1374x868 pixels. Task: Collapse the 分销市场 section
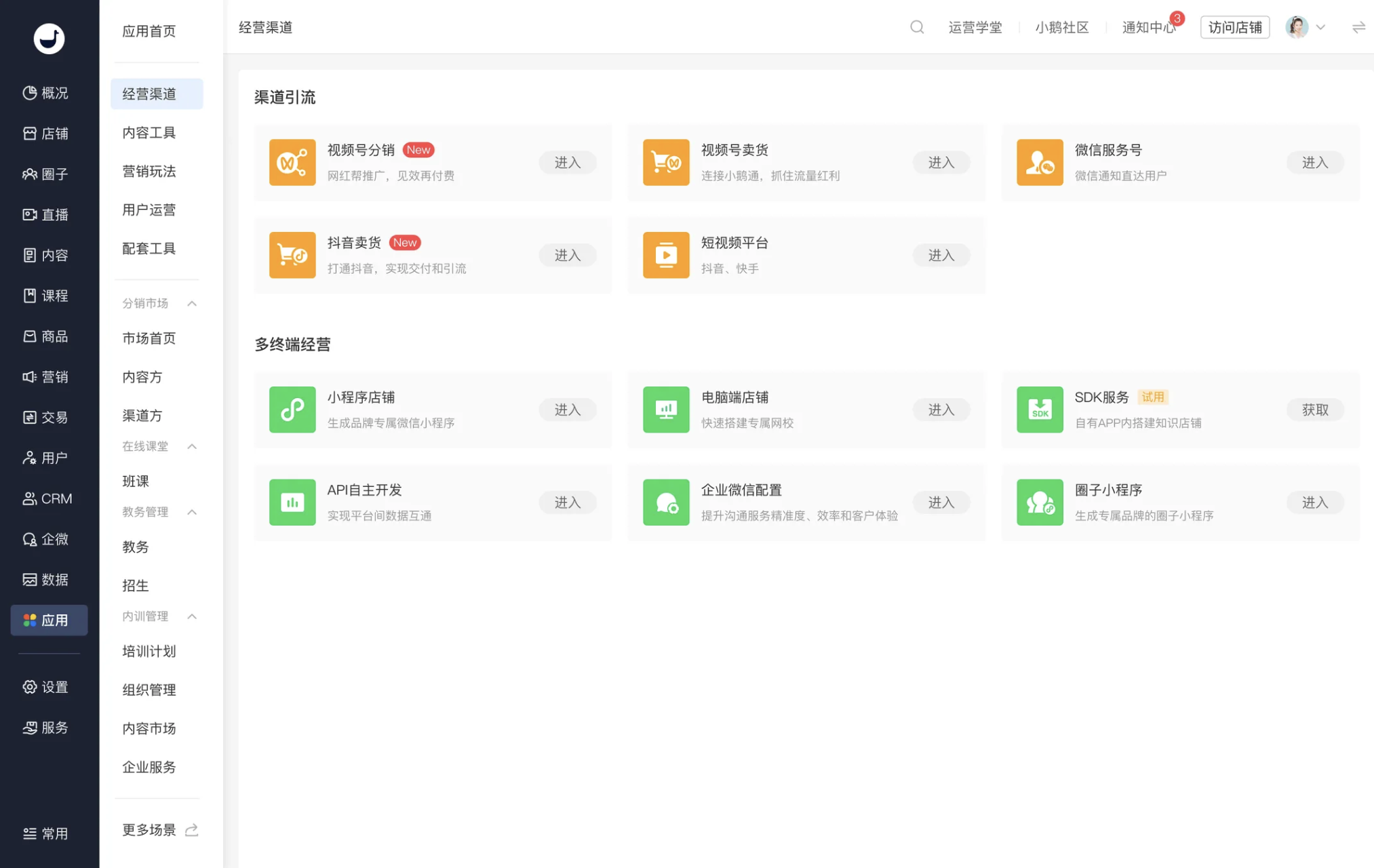[x=192, y=303]
